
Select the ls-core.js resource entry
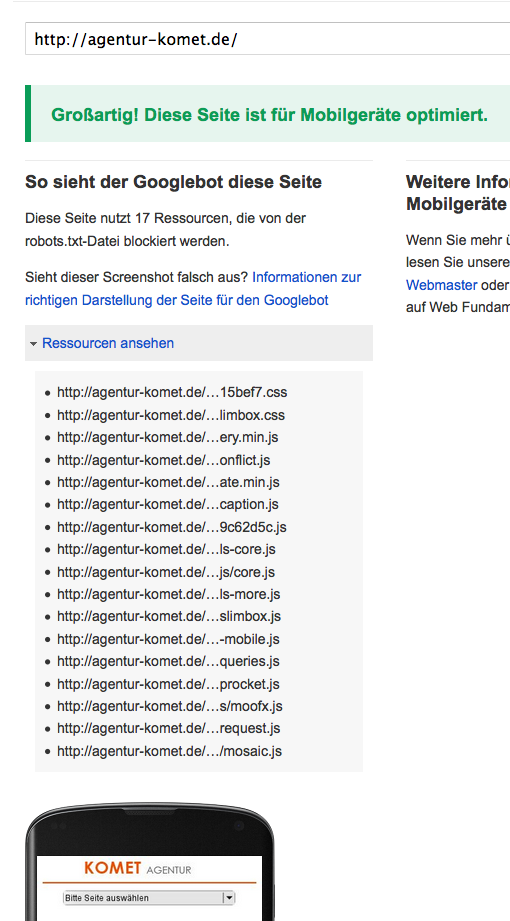tap(166, 550)
